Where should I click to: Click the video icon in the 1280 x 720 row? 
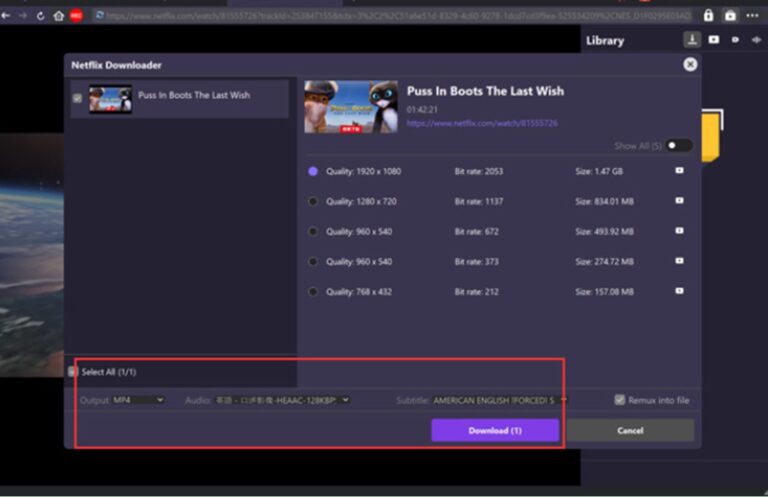tap(679, 201)
